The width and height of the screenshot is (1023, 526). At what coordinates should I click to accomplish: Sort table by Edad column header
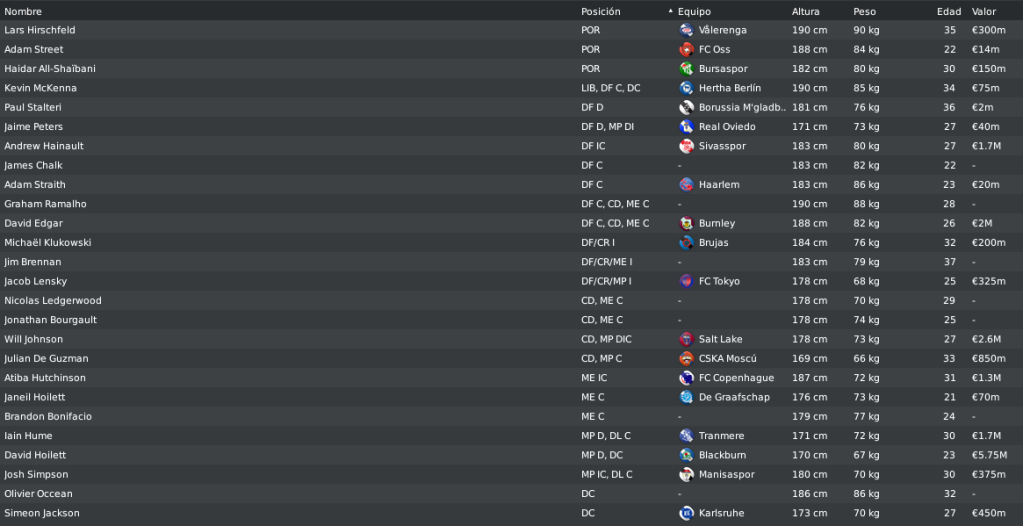[949, 12]
